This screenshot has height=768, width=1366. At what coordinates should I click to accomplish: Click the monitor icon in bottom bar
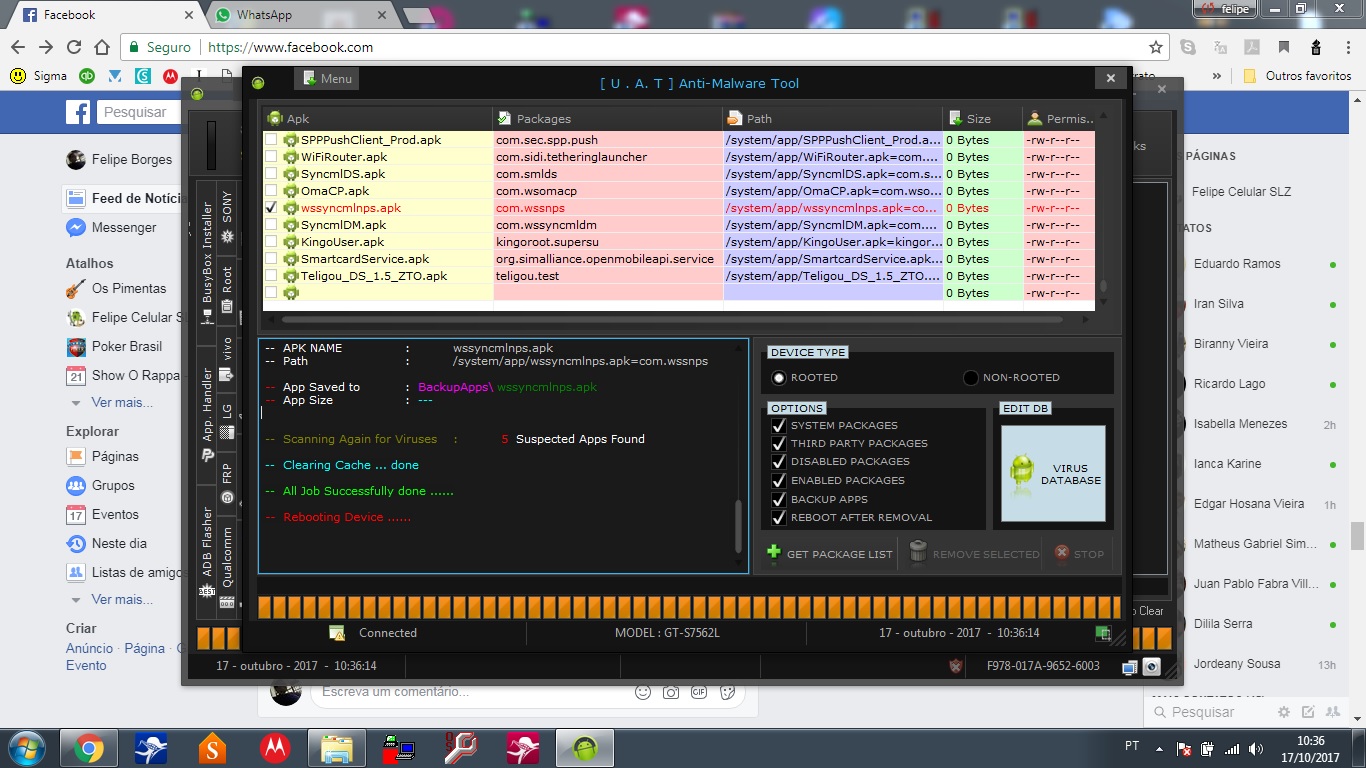point(1130,666)
